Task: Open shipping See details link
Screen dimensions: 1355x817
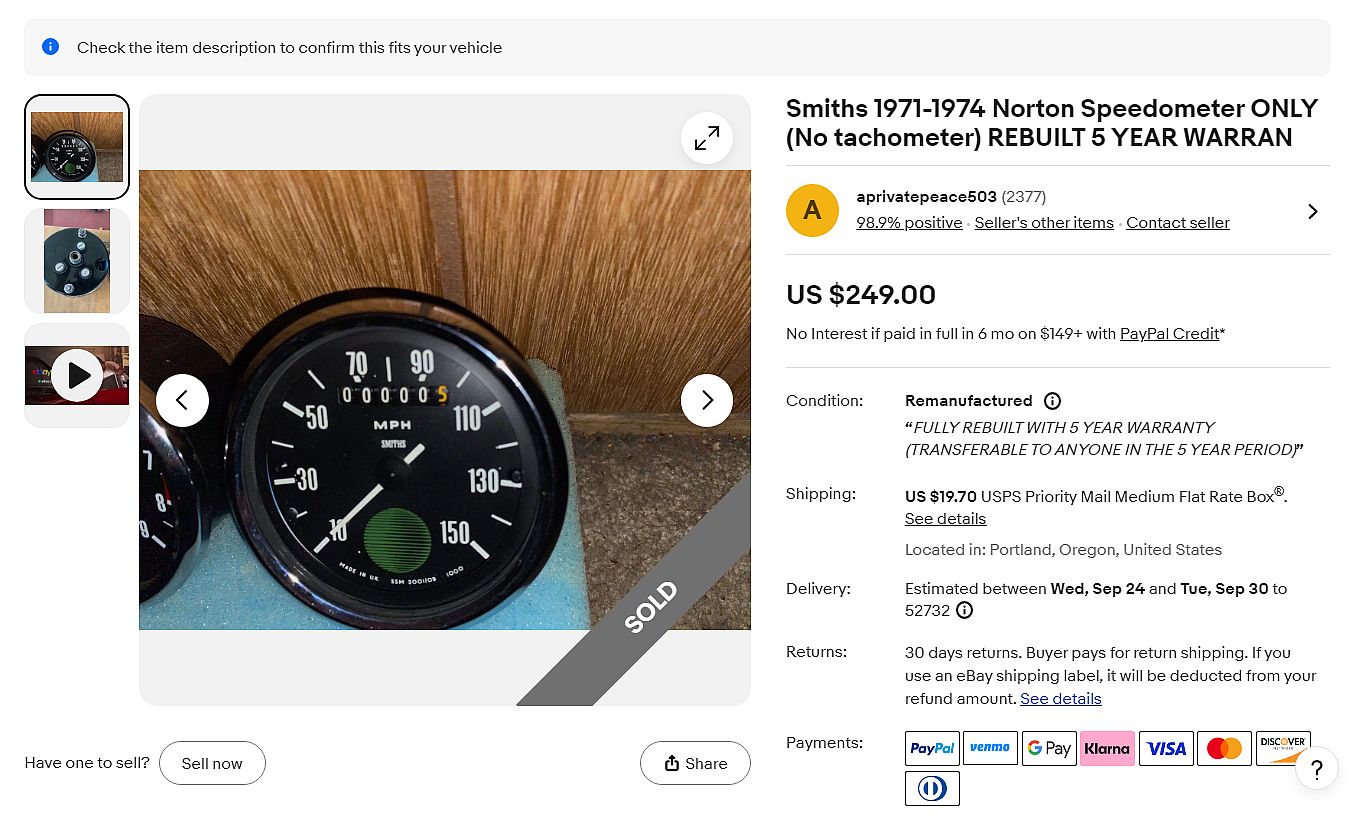Action: click(944, 518)
